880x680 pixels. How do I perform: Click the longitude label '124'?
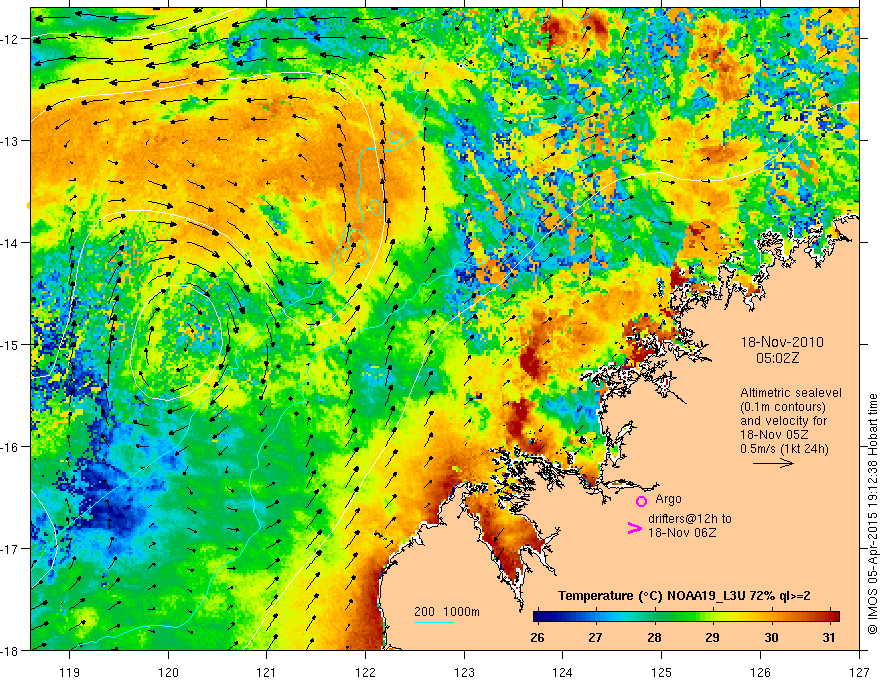tap(562, 672)
